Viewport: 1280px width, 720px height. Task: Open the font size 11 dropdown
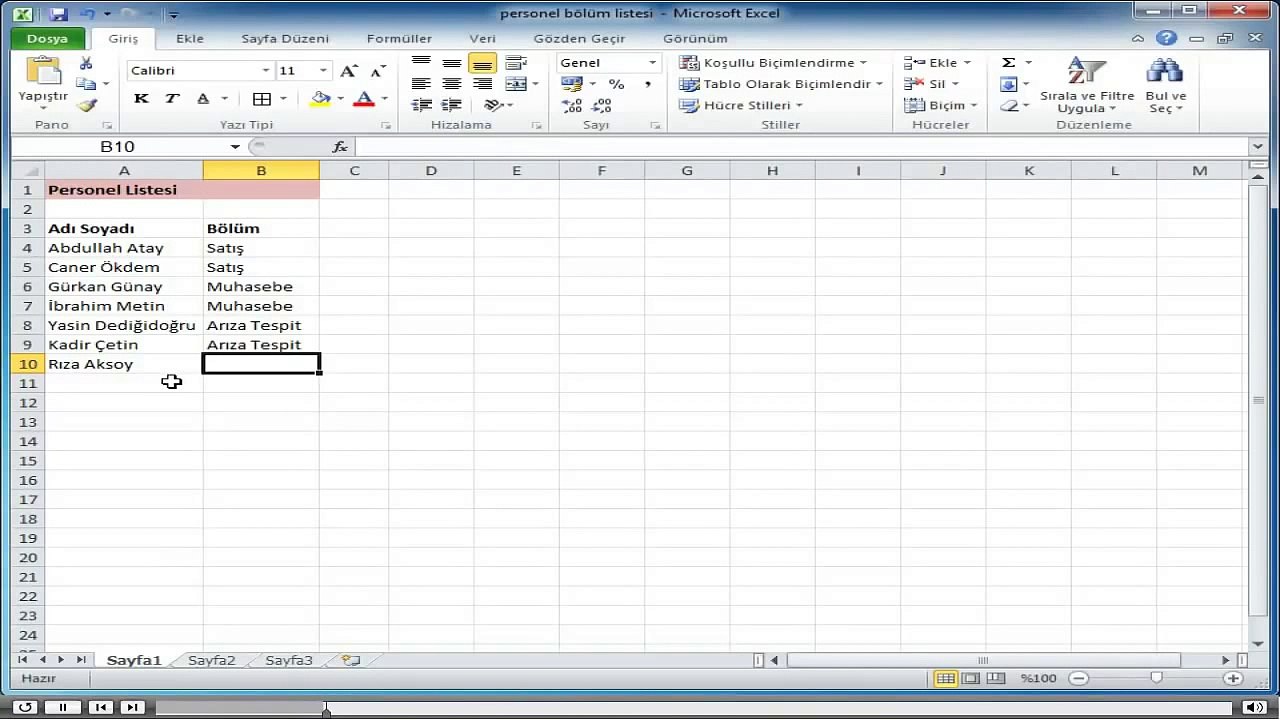tap(323, 71)
